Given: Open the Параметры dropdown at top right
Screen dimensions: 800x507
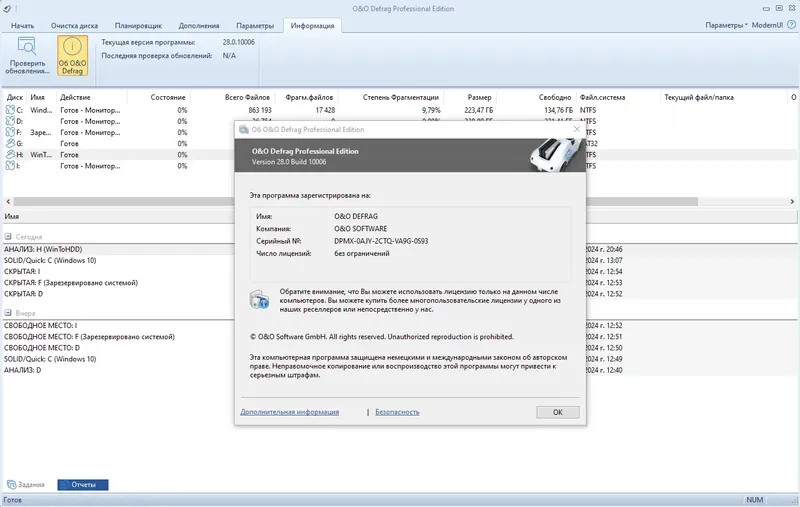Looking at the screenshot, I should point(726,25).
